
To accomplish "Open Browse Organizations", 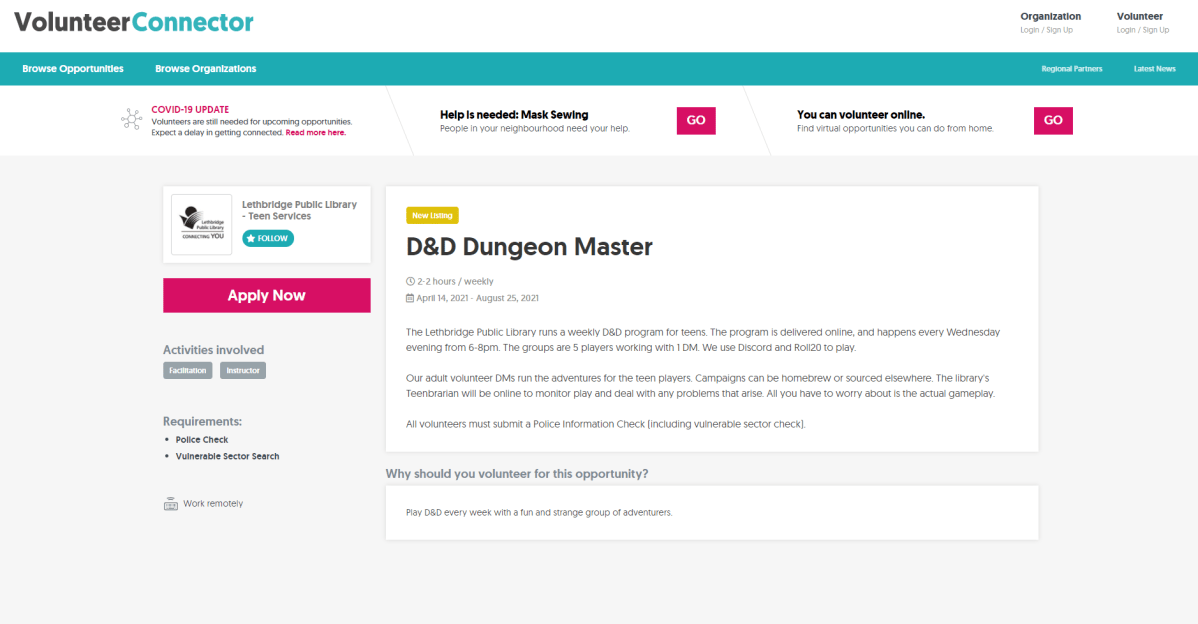I will (205, 68).
